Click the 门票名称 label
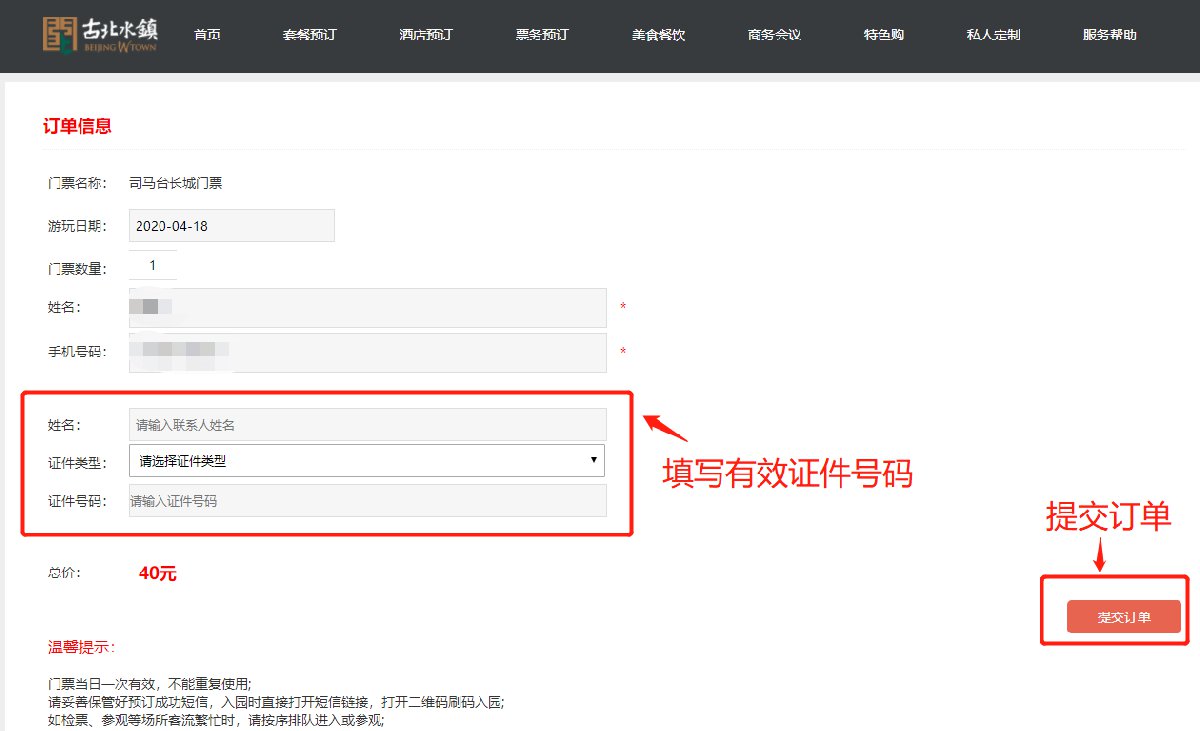The width and height of the screenshot is (1200, 731). pos(76,183)
